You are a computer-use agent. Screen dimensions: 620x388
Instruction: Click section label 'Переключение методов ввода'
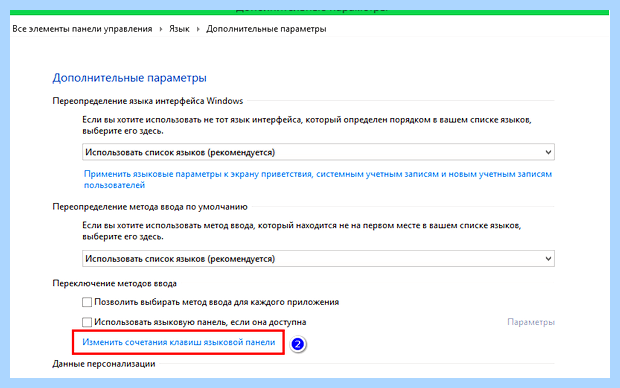click(x=115, y=284)
